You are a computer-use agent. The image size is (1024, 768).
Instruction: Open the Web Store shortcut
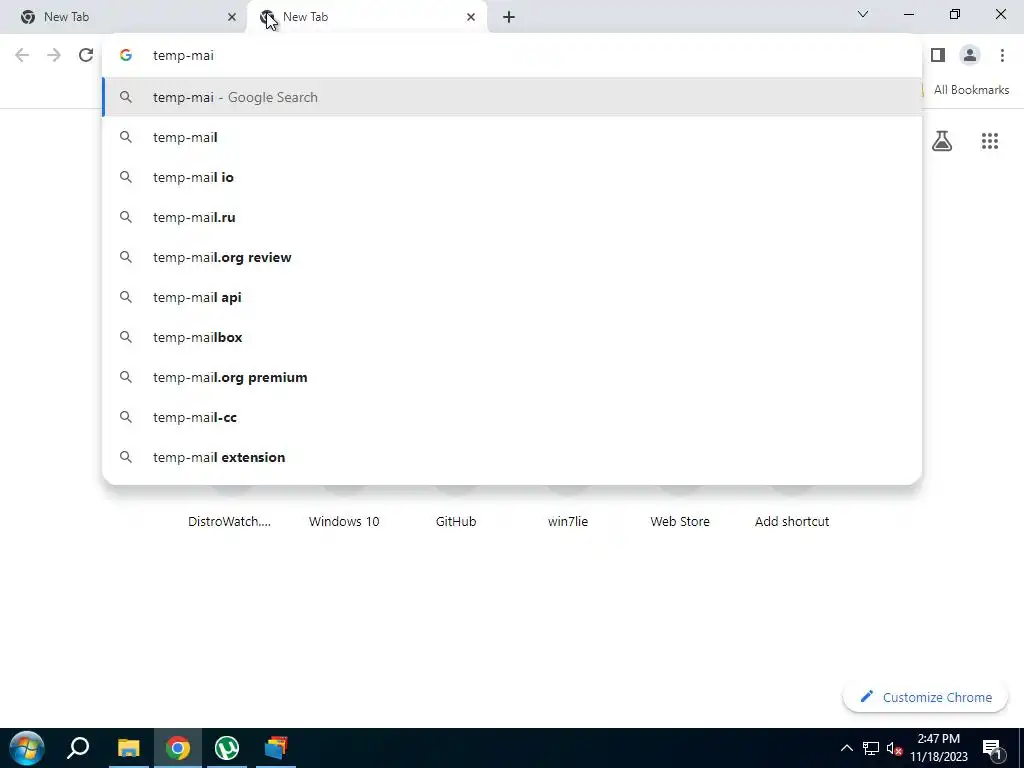(x=680, y=521)
